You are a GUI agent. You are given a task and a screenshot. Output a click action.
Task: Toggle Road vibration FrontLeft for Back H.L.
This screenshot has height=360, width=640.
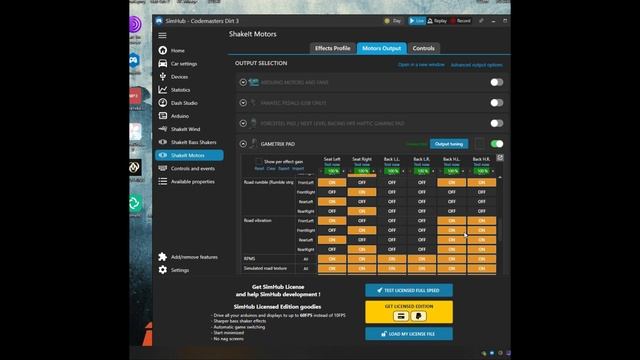pos(451,220)
